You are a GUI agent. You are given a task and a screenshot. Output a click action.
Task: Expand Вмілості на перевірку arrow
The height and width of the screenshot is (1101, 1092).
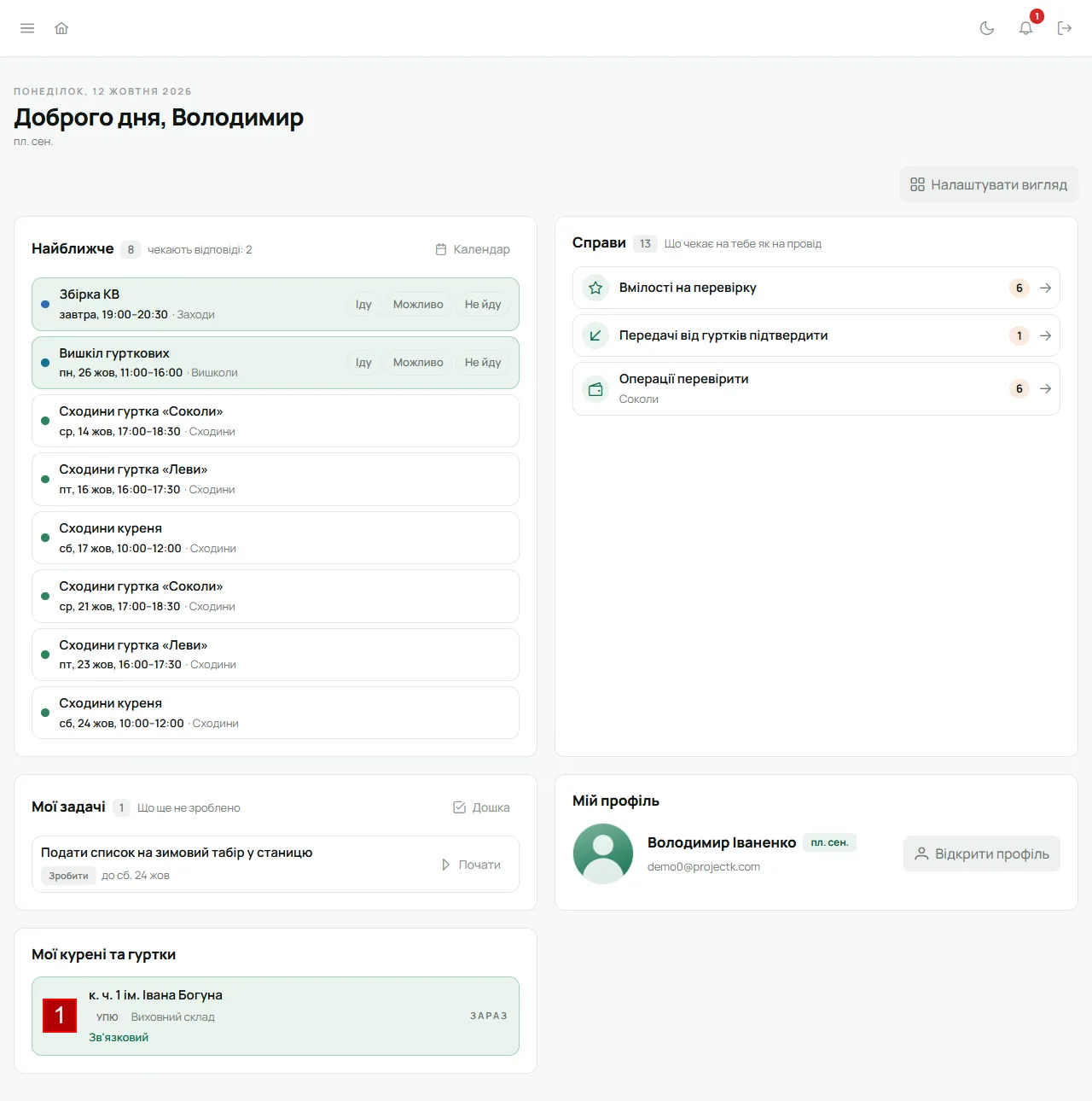pyautogui.click(x=1045, y=288)
